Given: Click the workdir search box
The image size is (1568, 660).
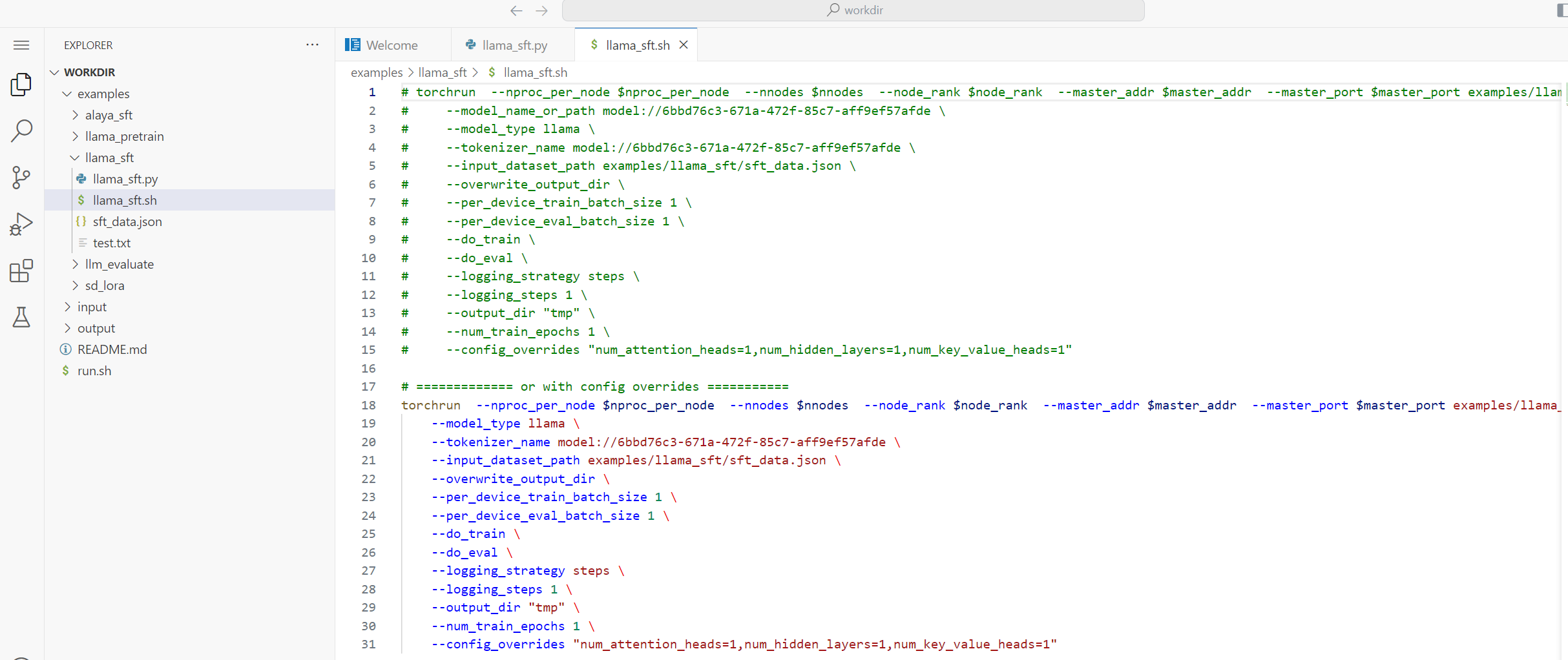Looking at the screenshot, I should coord(853,10).
